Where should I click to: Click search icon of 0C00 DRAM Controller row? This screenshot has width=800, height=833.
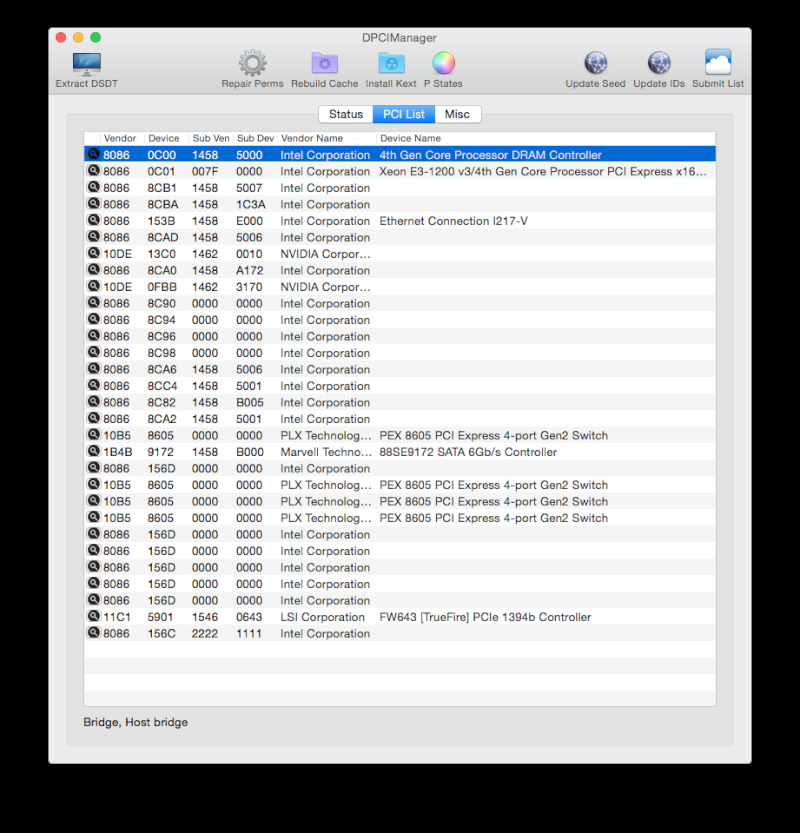[93, 154]
